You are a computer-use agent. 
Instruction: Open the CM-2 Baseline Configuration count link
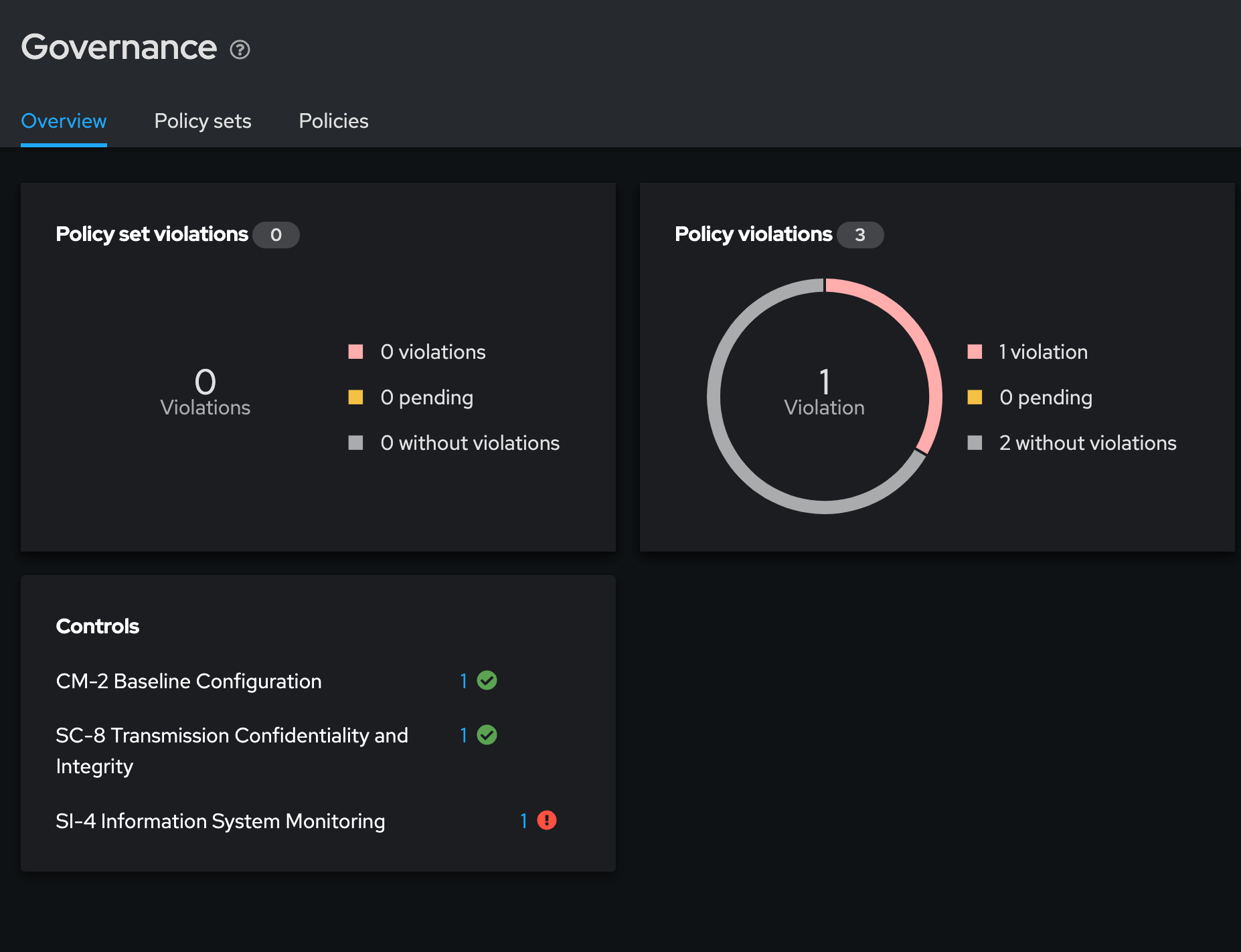point(463,681)
